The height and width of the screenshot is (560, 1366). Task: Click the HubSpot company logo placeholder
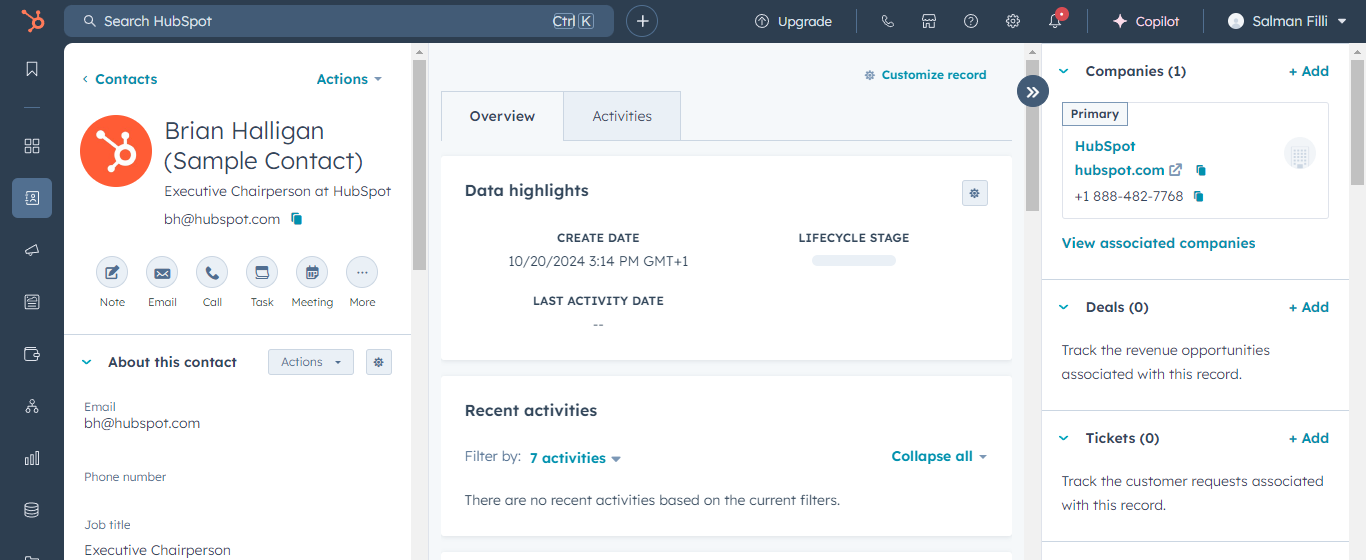coord(1300,154)
